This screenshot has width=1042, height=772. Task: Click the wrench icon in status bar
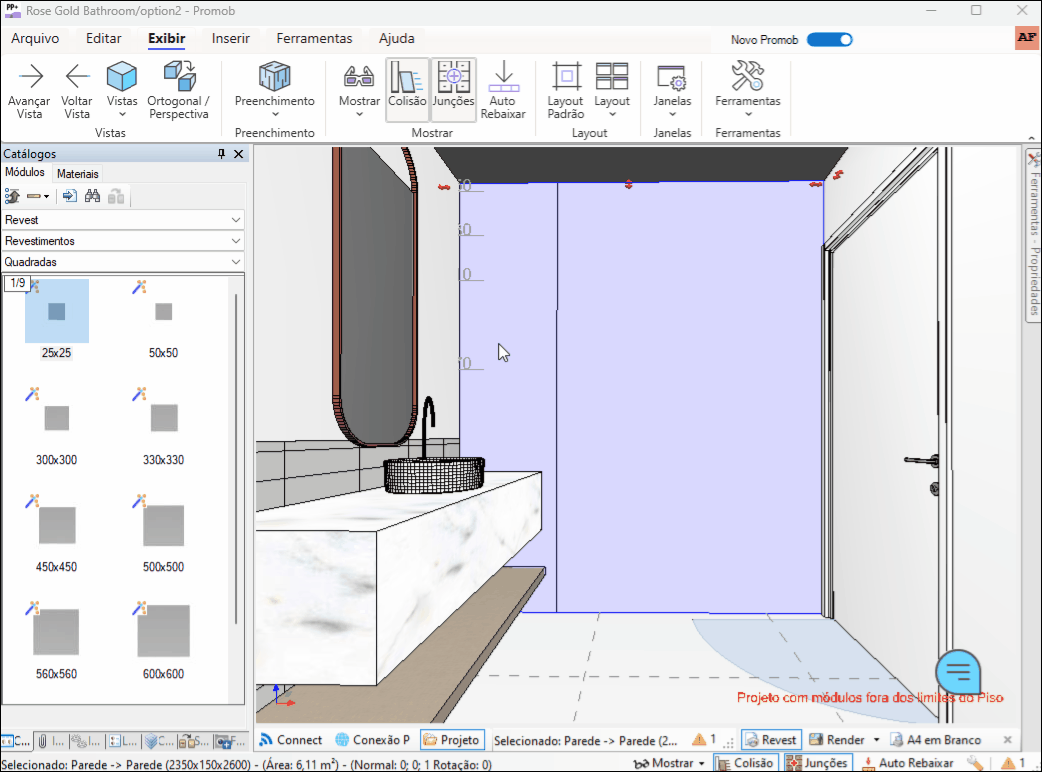(974, 763)
